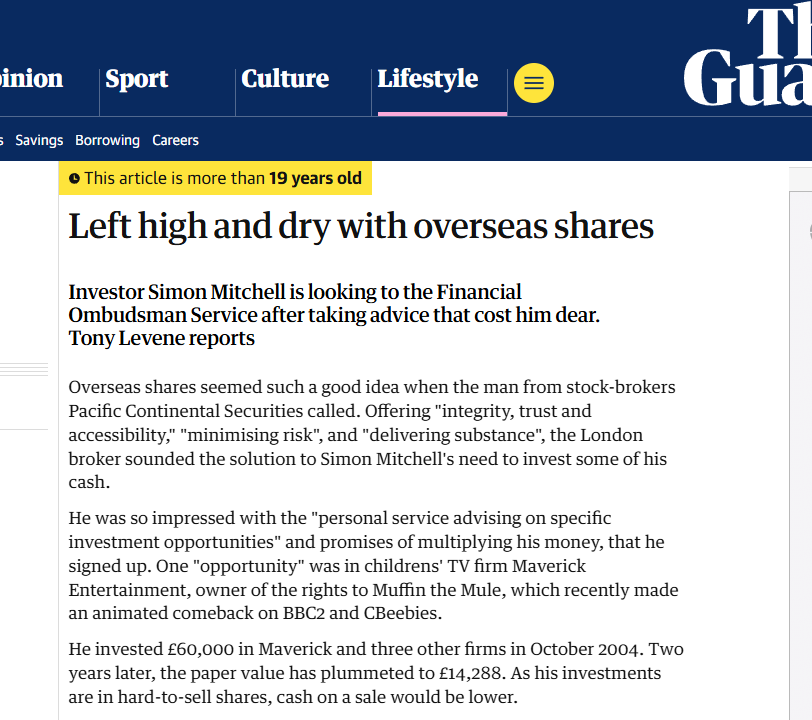812x720 pixels.
Task: Visit the Careers subsection
Action: (175, 140)
